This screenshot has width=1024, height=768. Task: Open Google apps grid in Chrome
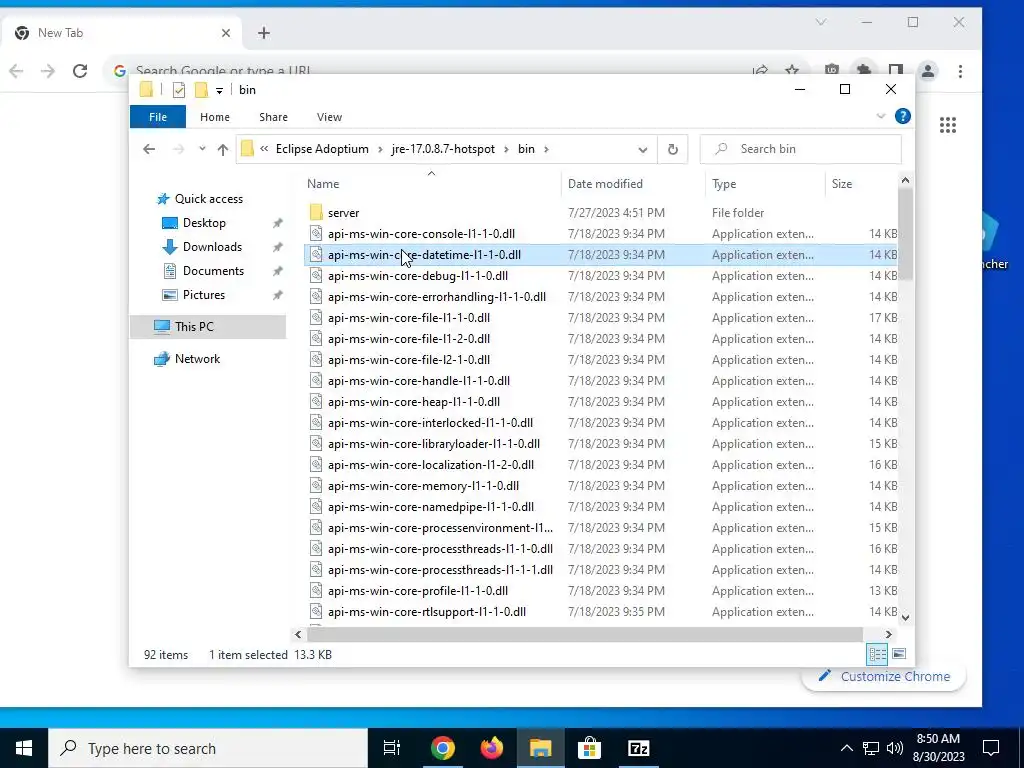948,125
